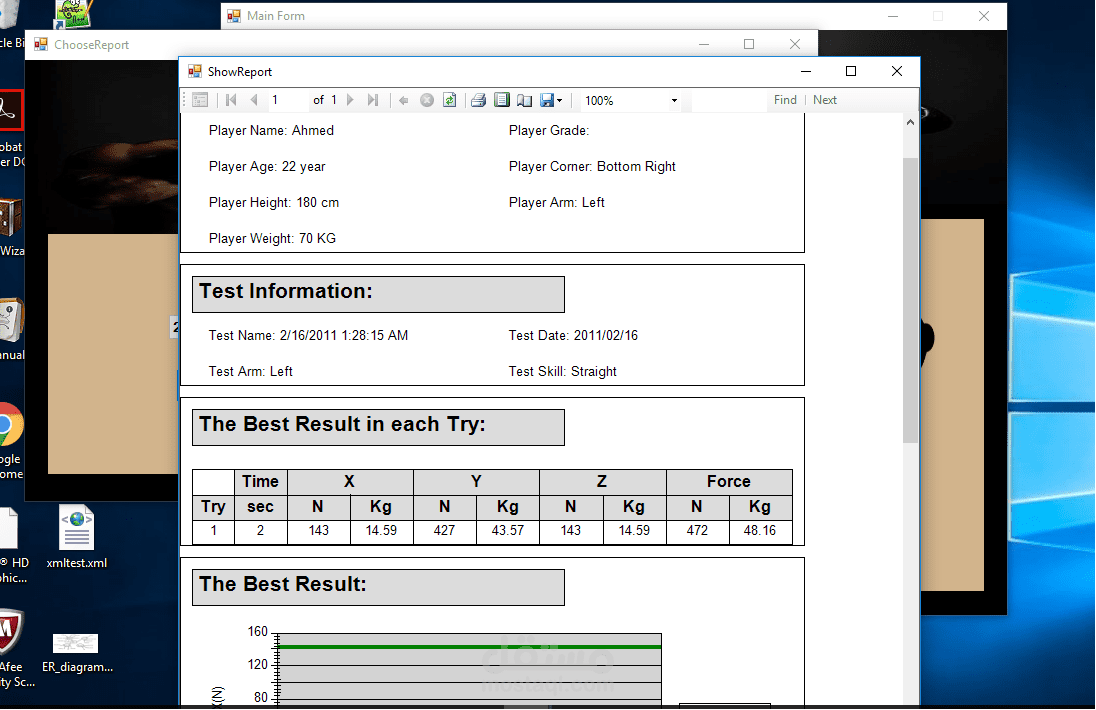Open page setup for report
1096x710 pixels.
[524, 100]
